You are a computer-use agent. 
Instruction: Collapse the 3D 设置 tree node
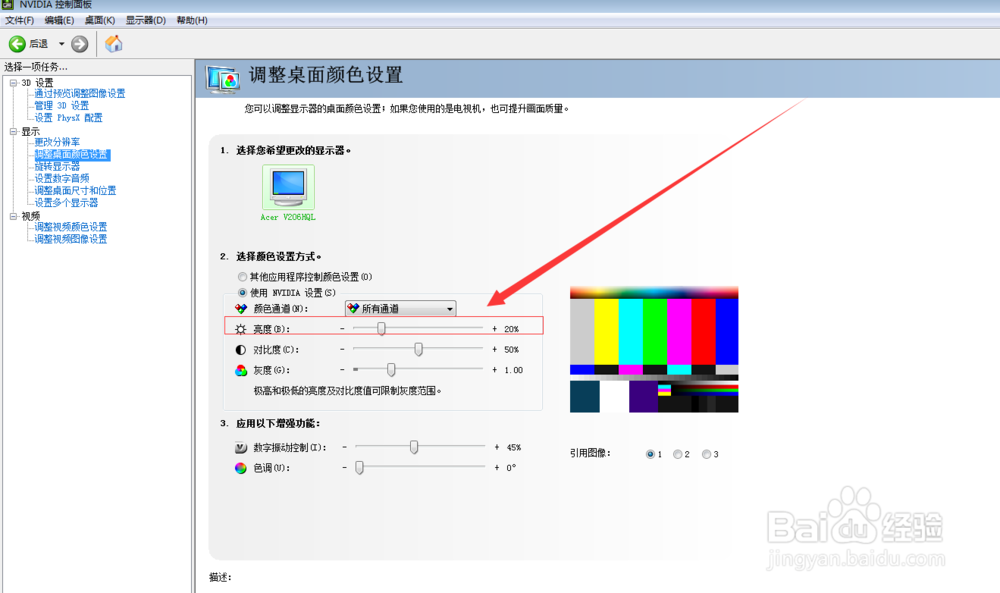pos(13,83)
